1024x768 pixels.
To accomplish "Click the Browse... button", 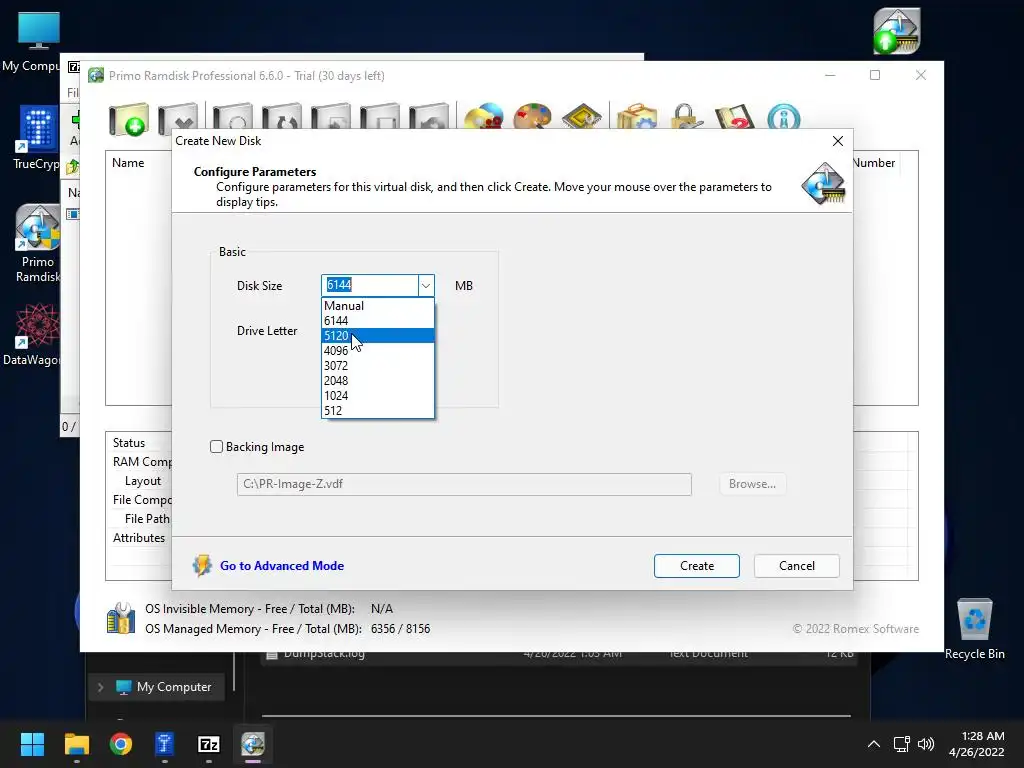I will (x=752, y=484).
